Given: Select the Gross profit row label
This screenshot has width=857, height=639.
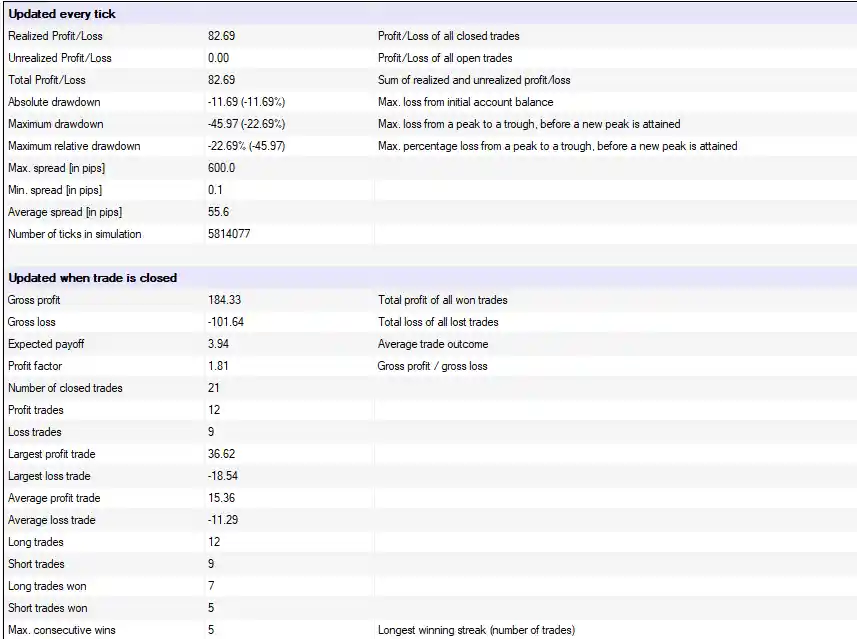Looking at the screenshot, I should click(34, 300).
